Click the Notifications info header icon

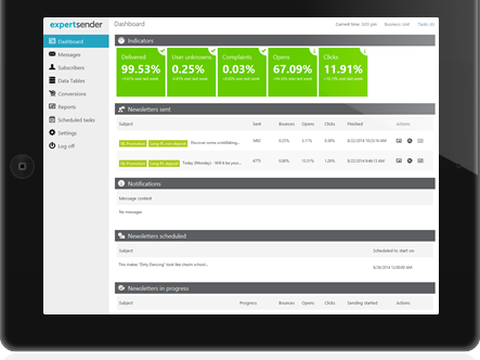point(121,183)
